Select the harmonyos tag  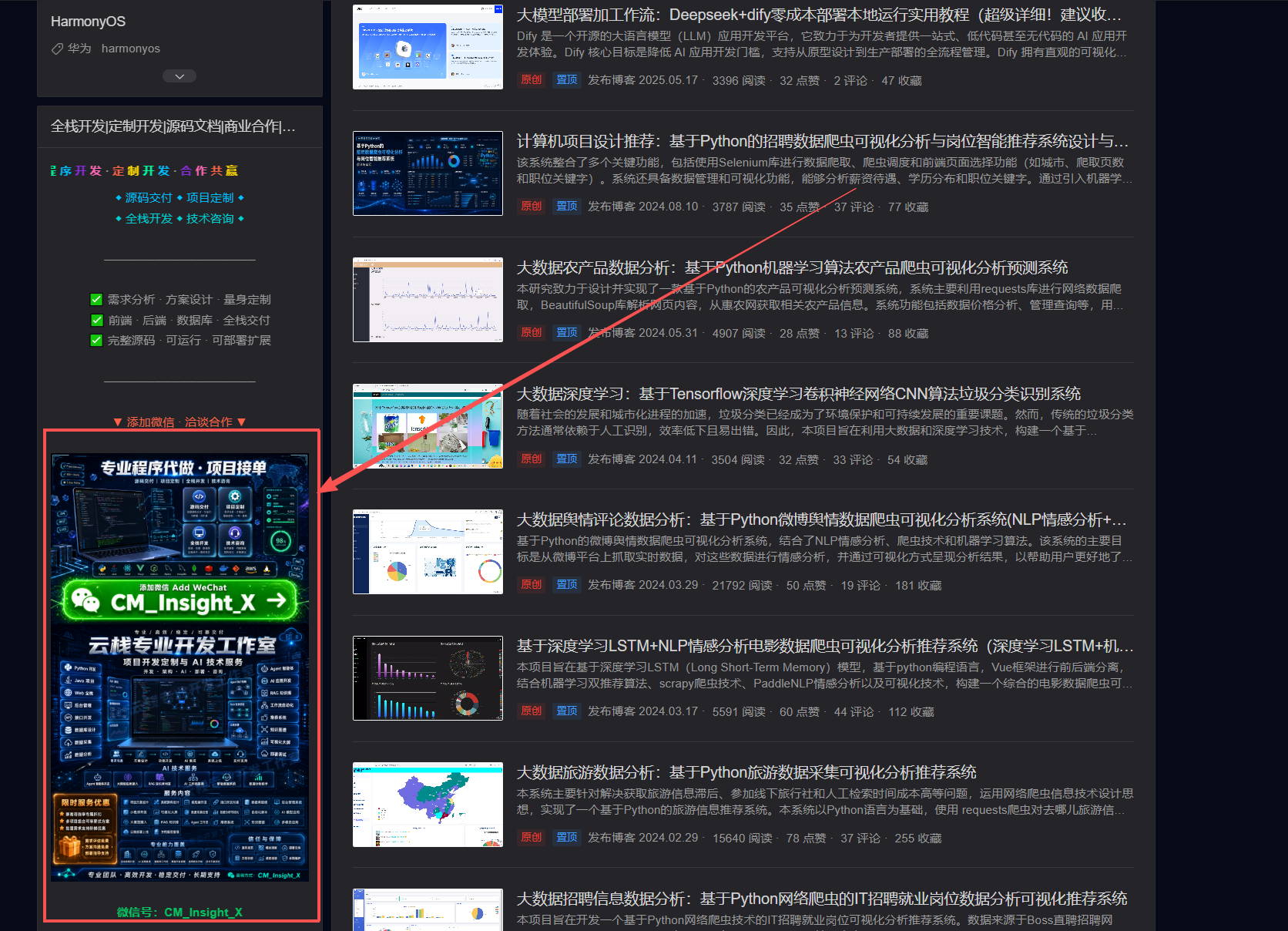131,49
